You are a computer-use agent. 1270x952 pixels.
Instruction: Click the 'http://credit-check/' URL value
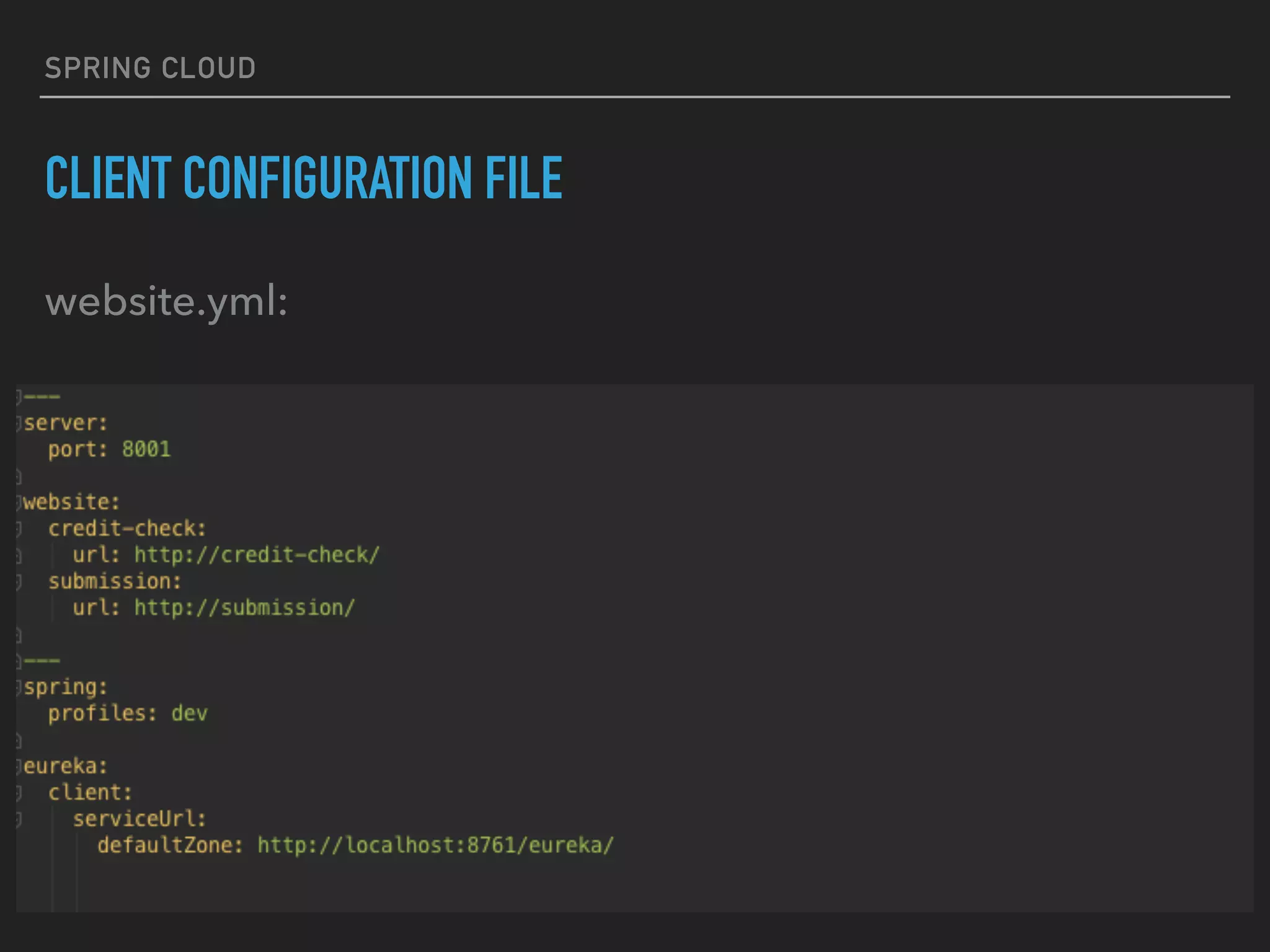(257, 555)
